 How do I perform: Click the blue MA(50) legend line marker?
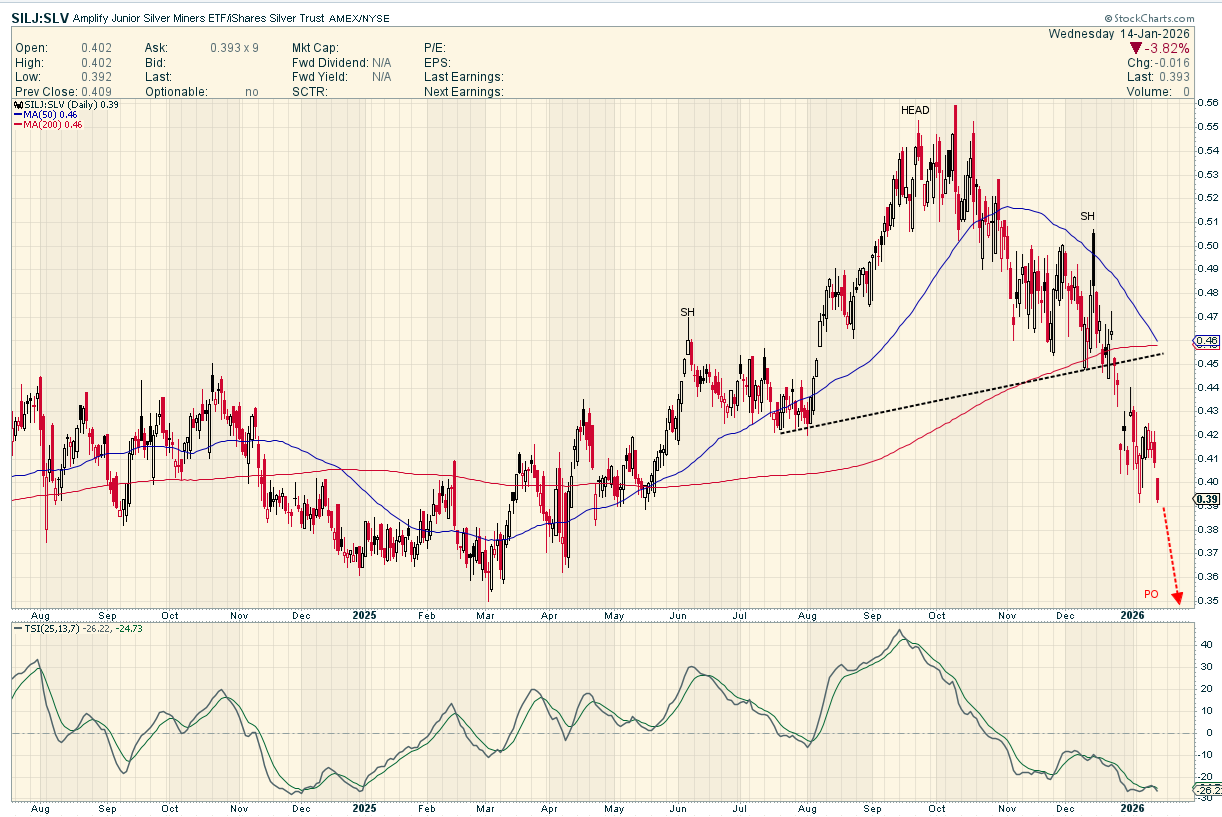[17, 115]
